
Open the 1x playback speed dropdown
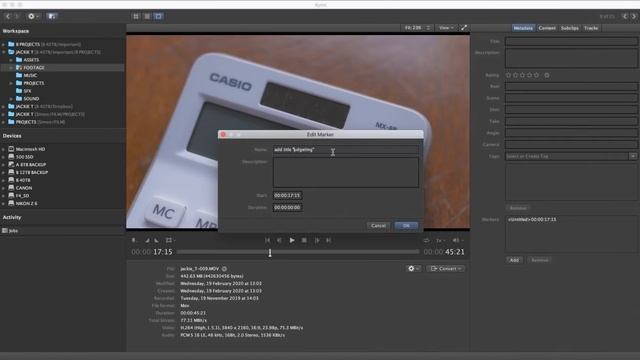[x=440, y=240]
